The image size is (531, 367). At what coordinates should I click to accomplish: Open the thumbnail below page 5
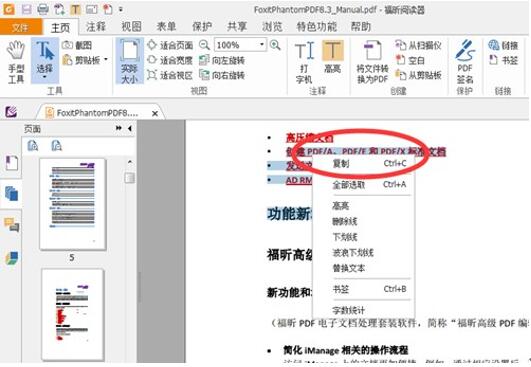(x=72, y=315)
